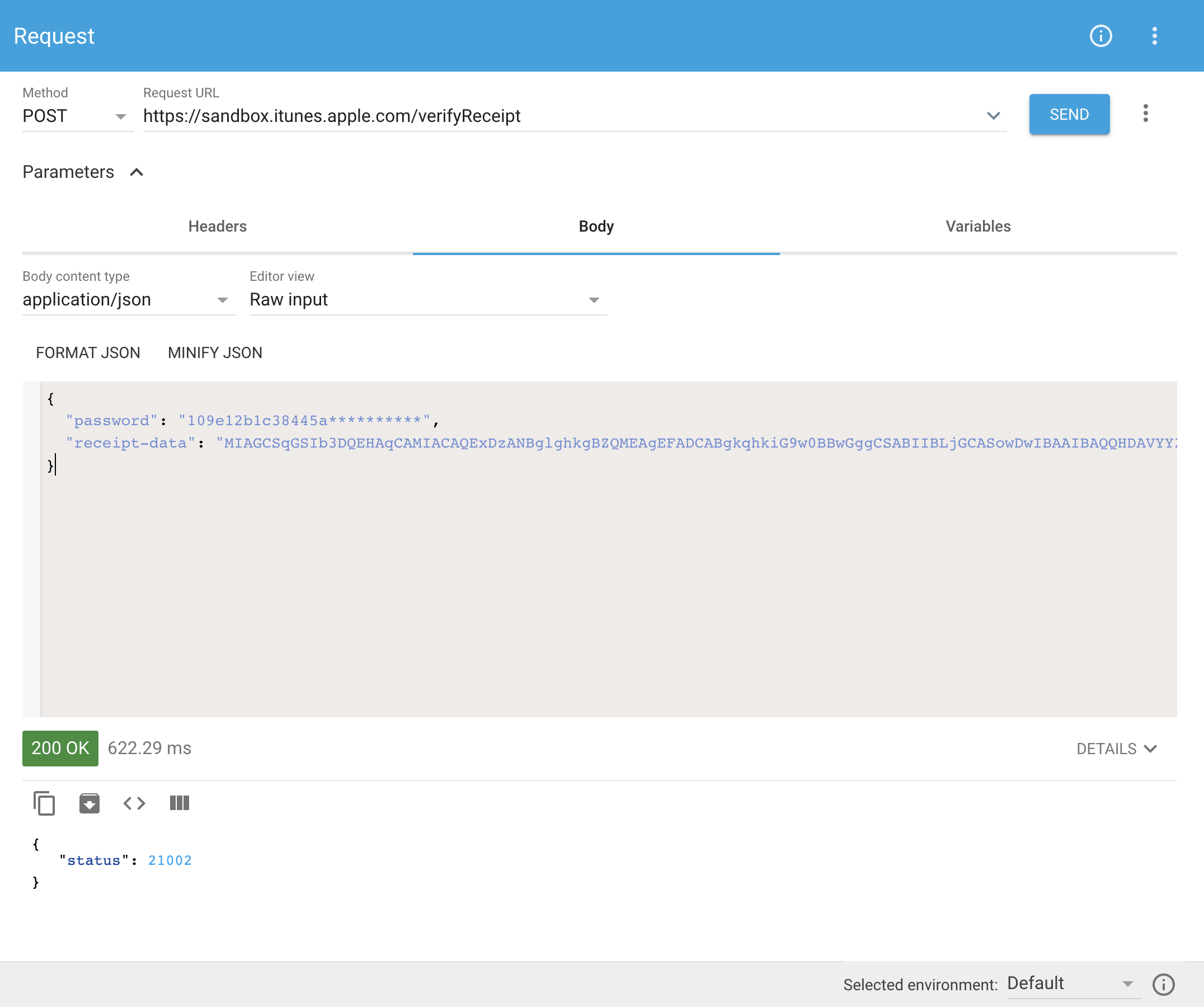Open the request options kebab menu

pos(1154,36)
